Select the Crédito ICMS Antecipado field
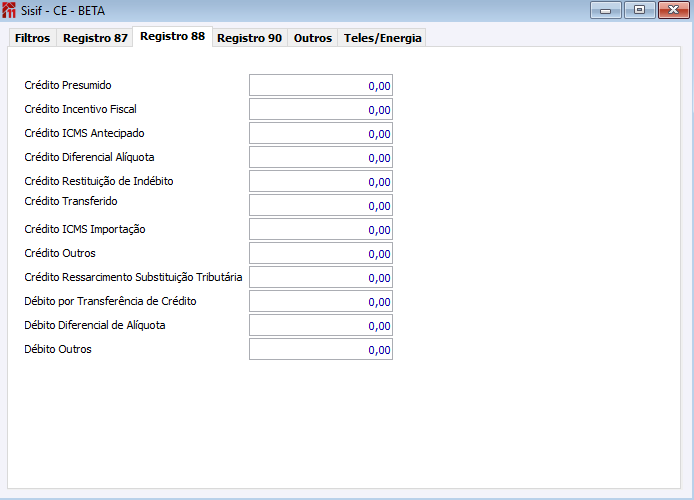This screenshot has height=500, width=694. tap(321, 133)
